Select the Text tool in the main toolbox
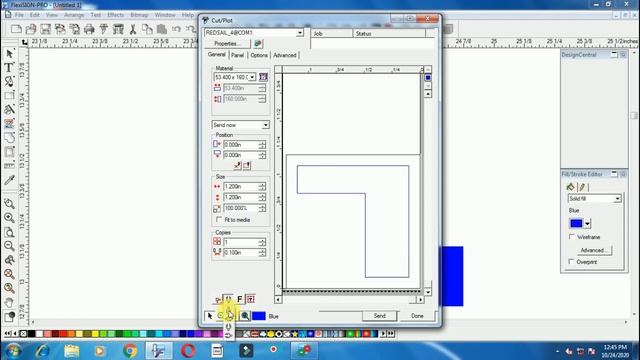 9,67
